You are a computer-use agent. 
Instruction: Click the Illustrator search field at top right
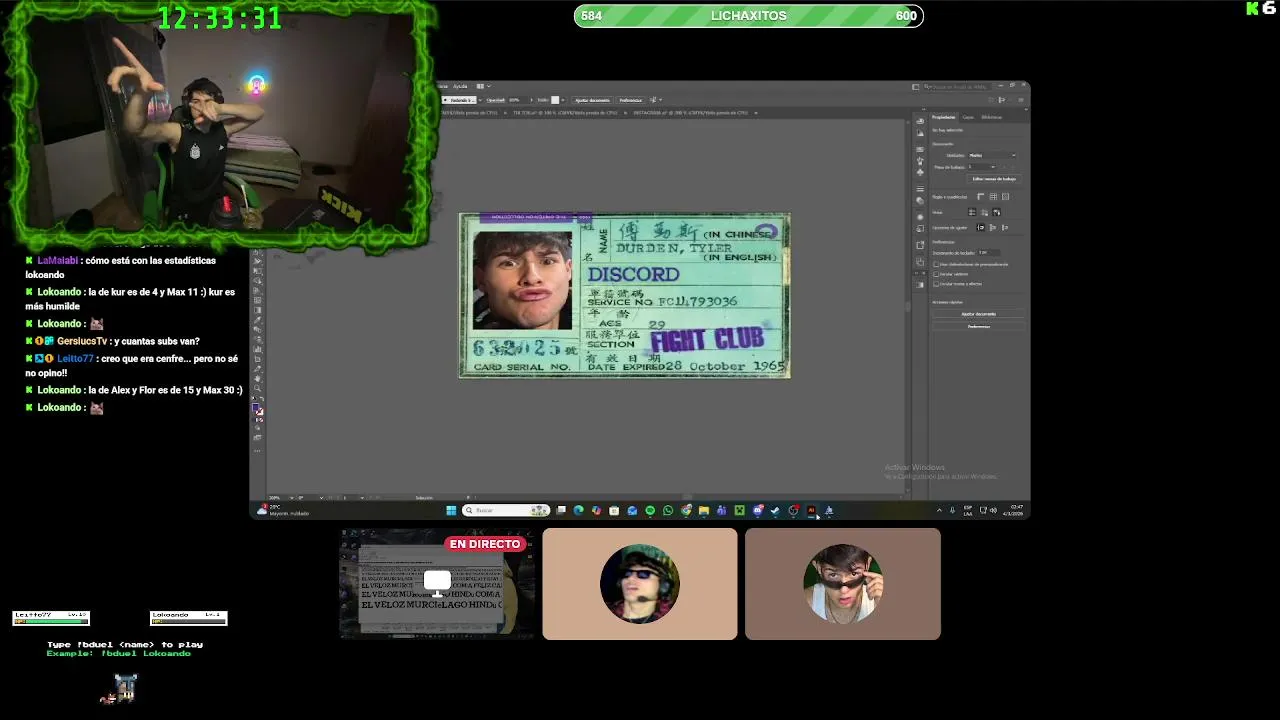tap(957, 87)
